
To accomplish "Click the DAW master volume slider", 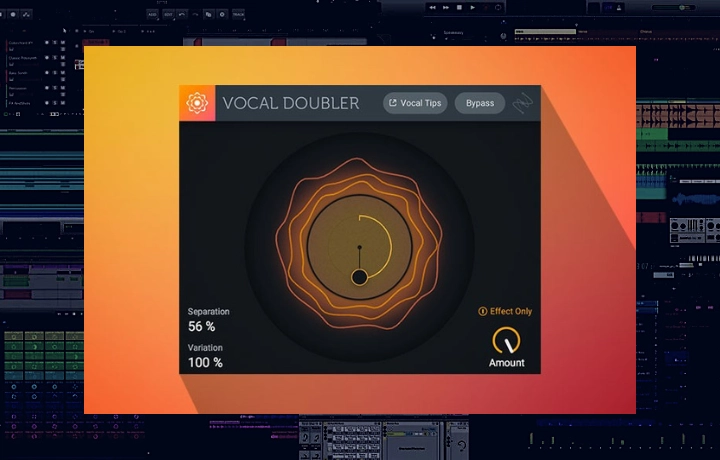I will (x=674, y=7).
